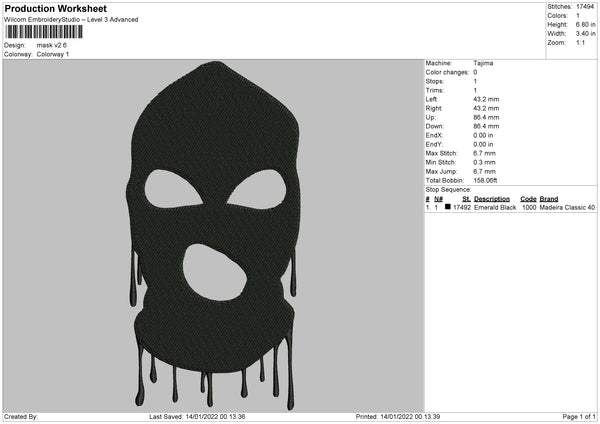Click the Height value 6.80 in
Image resolution: width=600 pixels, height=424 pixels.
pyautogui.click(x=585, y=24)
